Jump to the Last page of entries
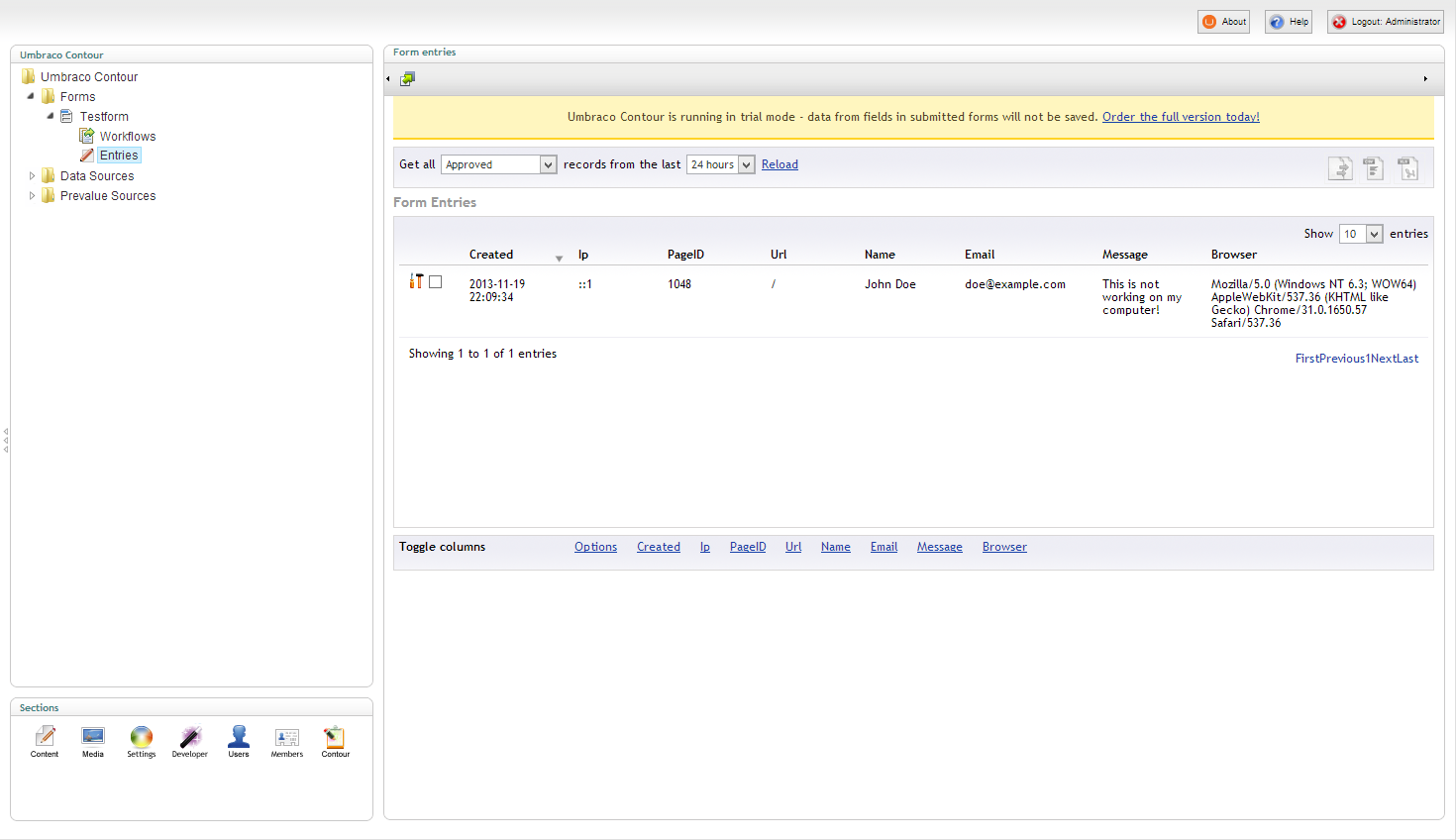 pos(1407,359)
